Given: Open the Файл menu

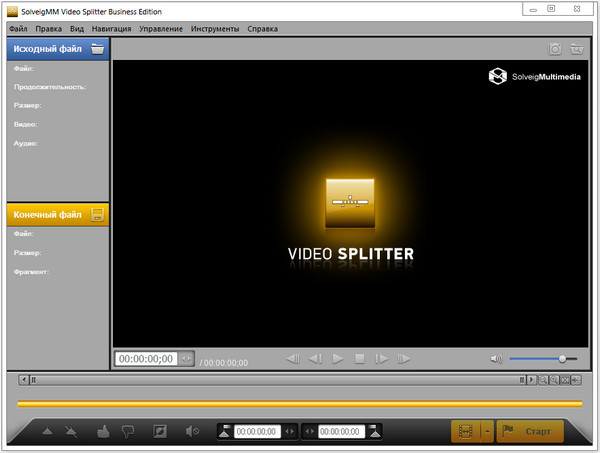Looking at the screenshot, I should pyautogui.click(x=18, y=29).
